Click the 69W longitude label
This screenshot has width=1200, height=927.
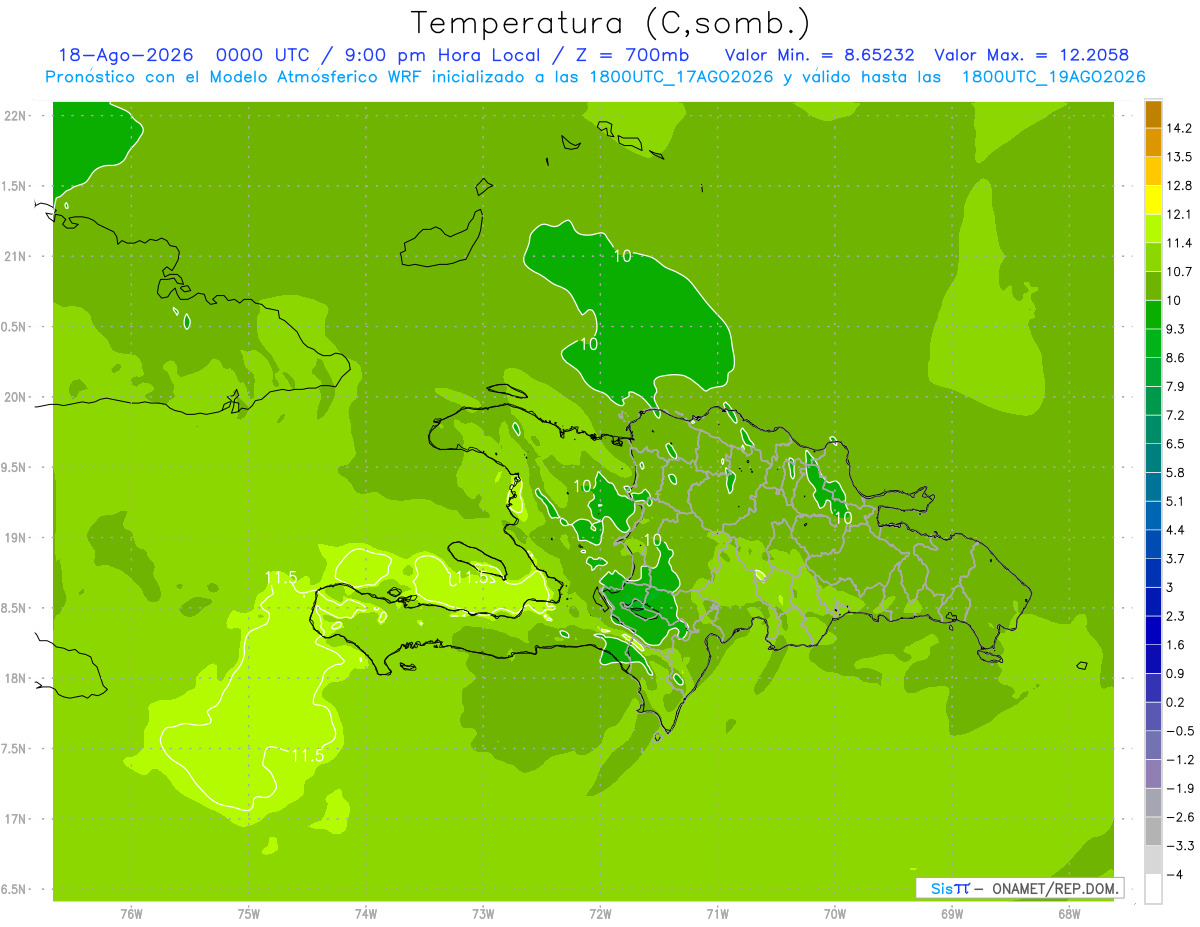click(x=952, y=914)
